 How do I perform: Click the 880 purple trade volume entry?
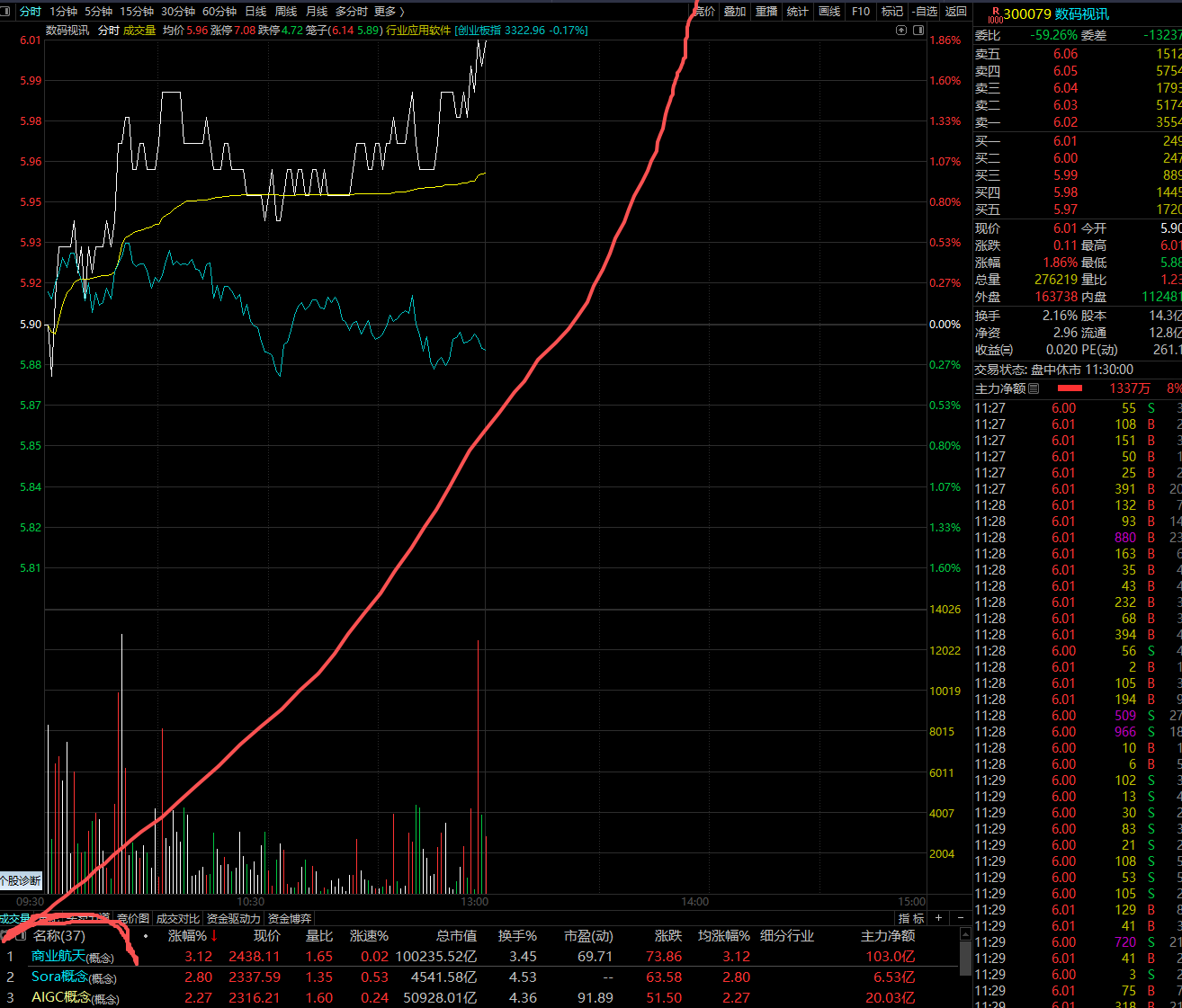pyautogui.click(x=1125, y=538)
